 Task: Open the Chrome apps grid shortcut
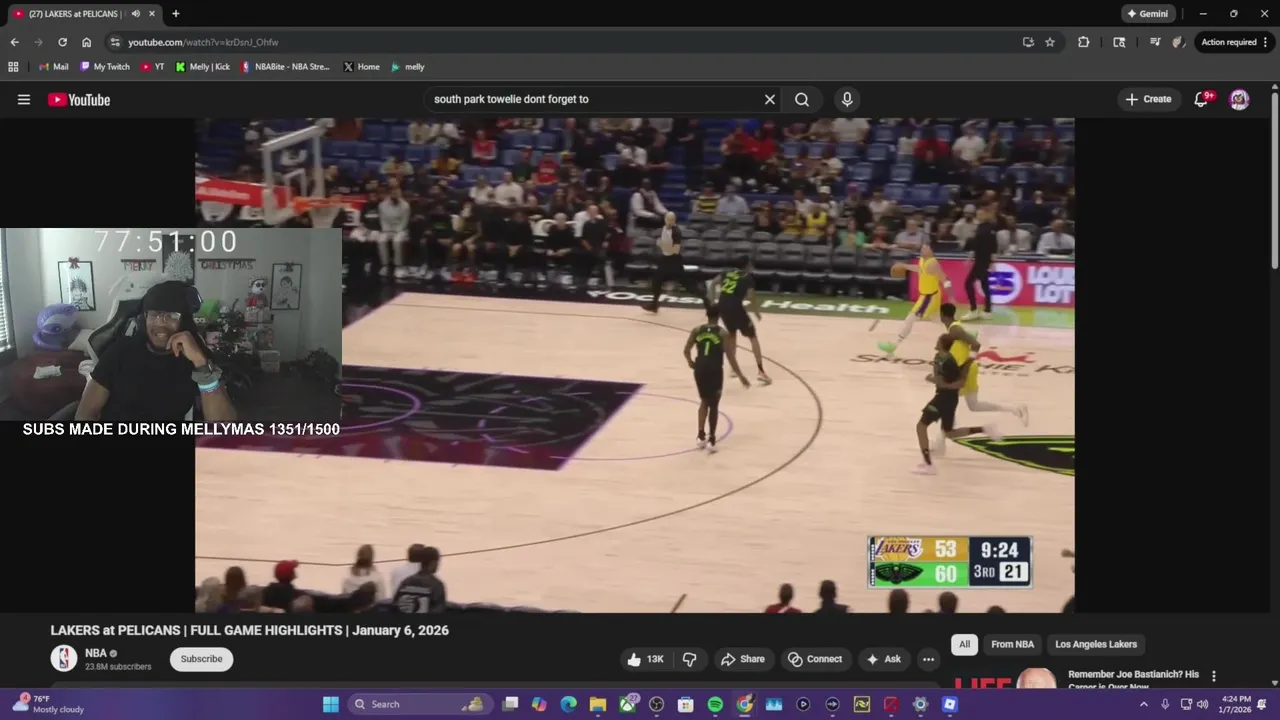tap(13, 67)
